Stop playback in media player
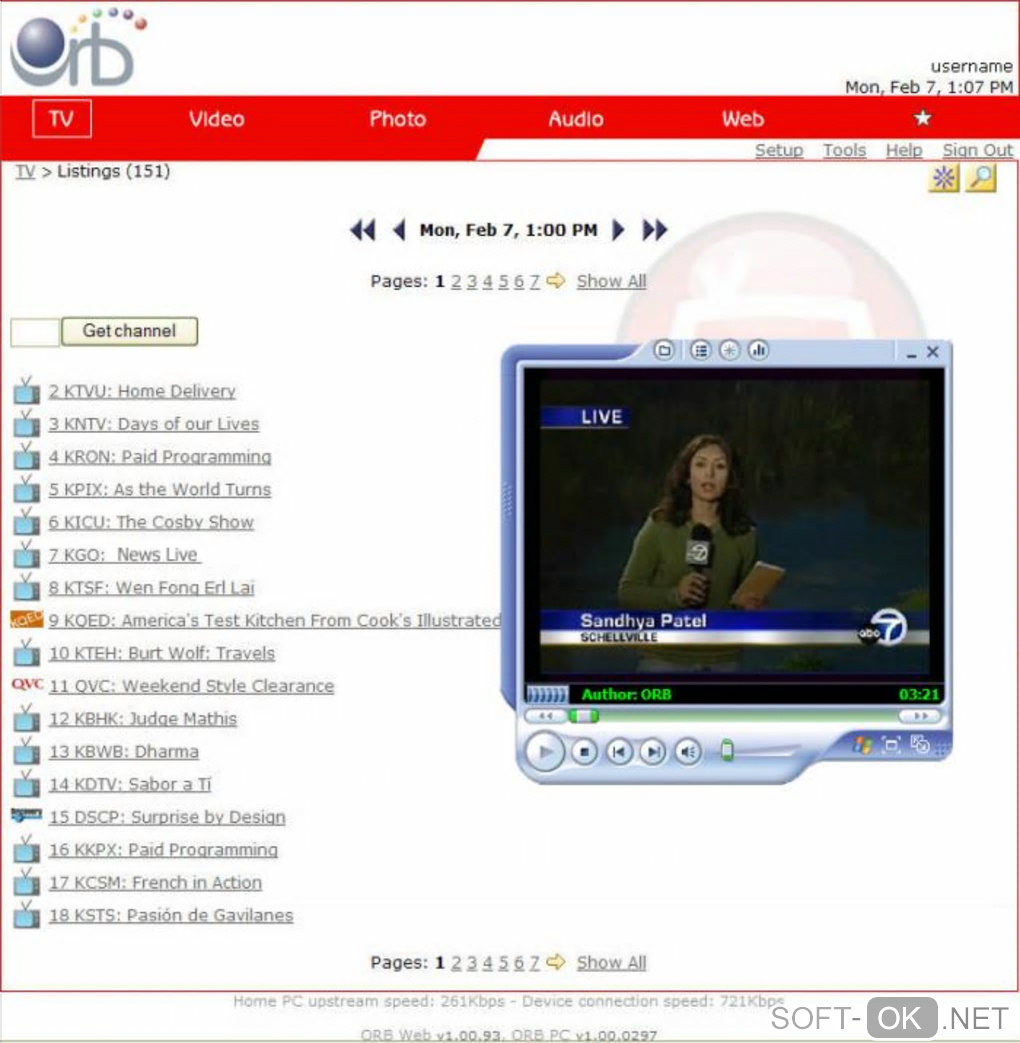The height and width of the screenshot is (1043, 1020). pyautogui.click(x=584, y=752)
